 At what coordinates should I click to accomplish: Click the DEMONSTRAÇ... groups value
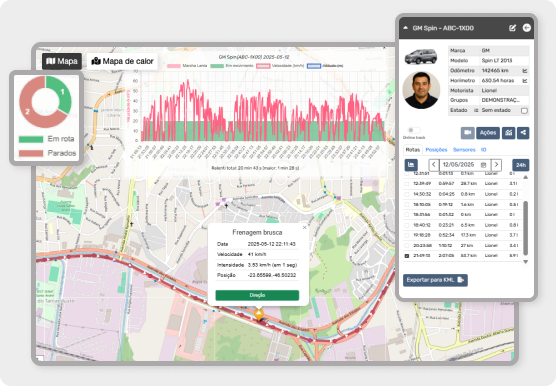(x=500, y=100)
